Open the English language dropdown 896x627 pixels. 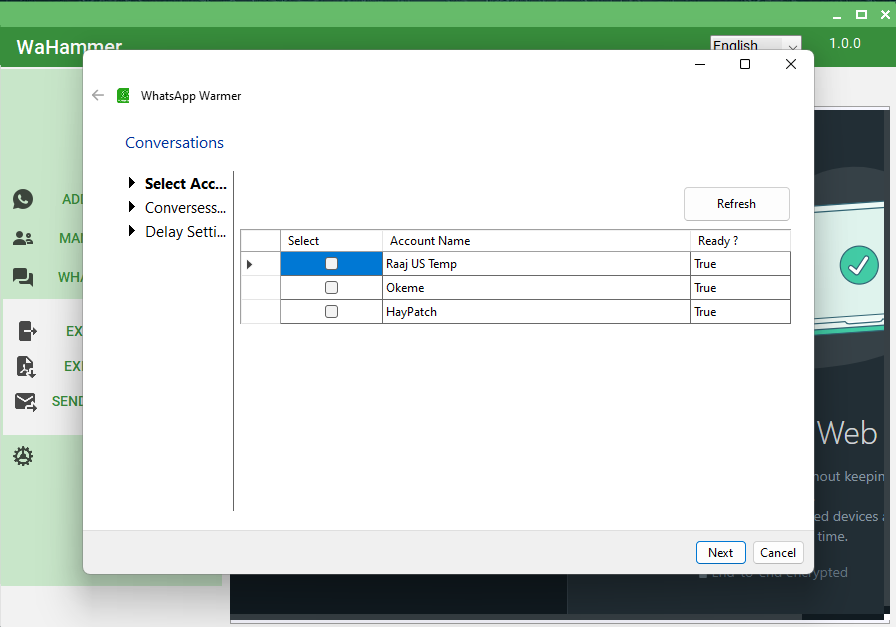(x=755, y=46)
